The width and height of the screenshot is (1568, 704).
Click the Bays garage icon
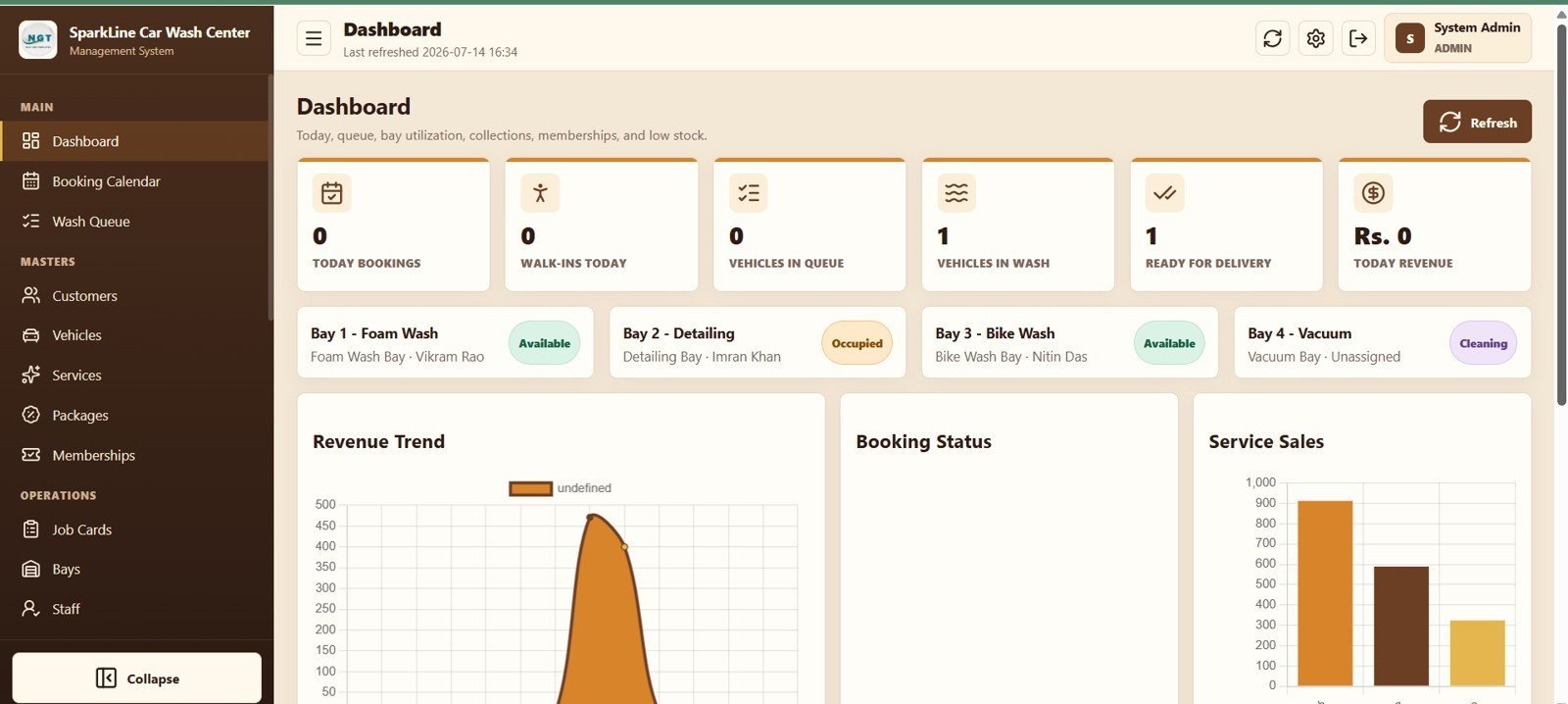[31, 569]
